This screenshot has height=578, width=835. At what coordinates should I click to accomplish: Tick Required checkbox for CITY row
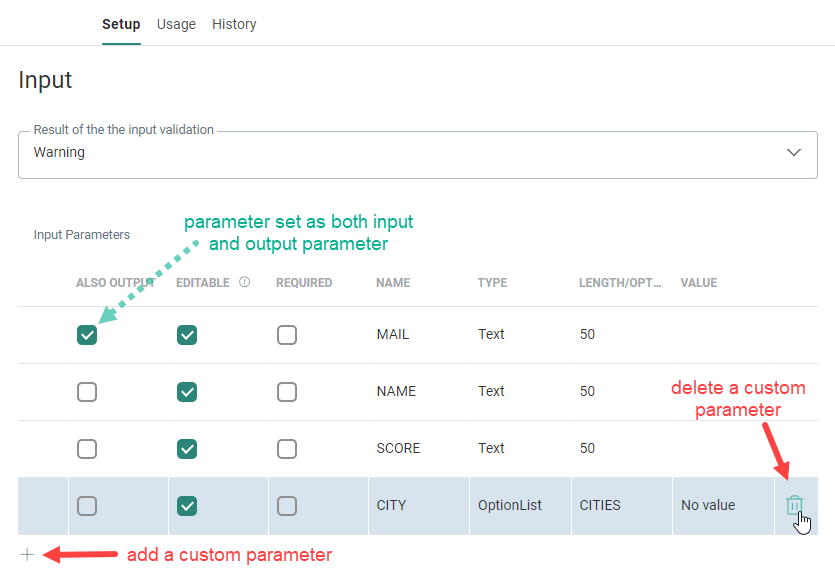(287, 506)
